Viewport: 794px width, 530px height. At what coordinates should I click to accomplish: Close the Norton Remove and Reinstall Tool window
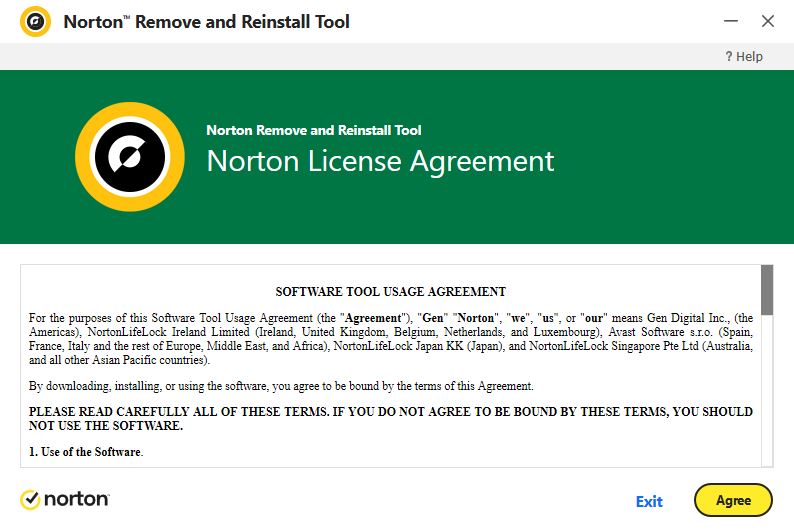(768, 21)
